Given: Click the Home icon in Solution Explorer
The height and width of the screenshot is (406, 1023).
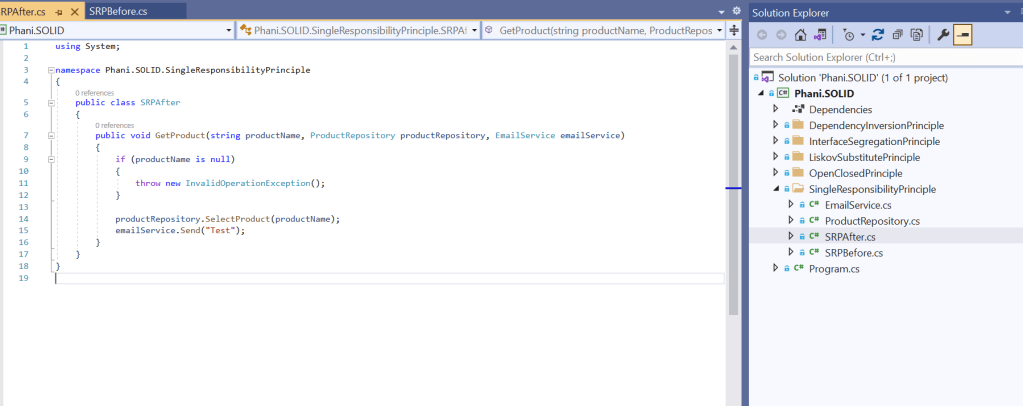Looking at the screenshot, I should (x=800, y=35).
